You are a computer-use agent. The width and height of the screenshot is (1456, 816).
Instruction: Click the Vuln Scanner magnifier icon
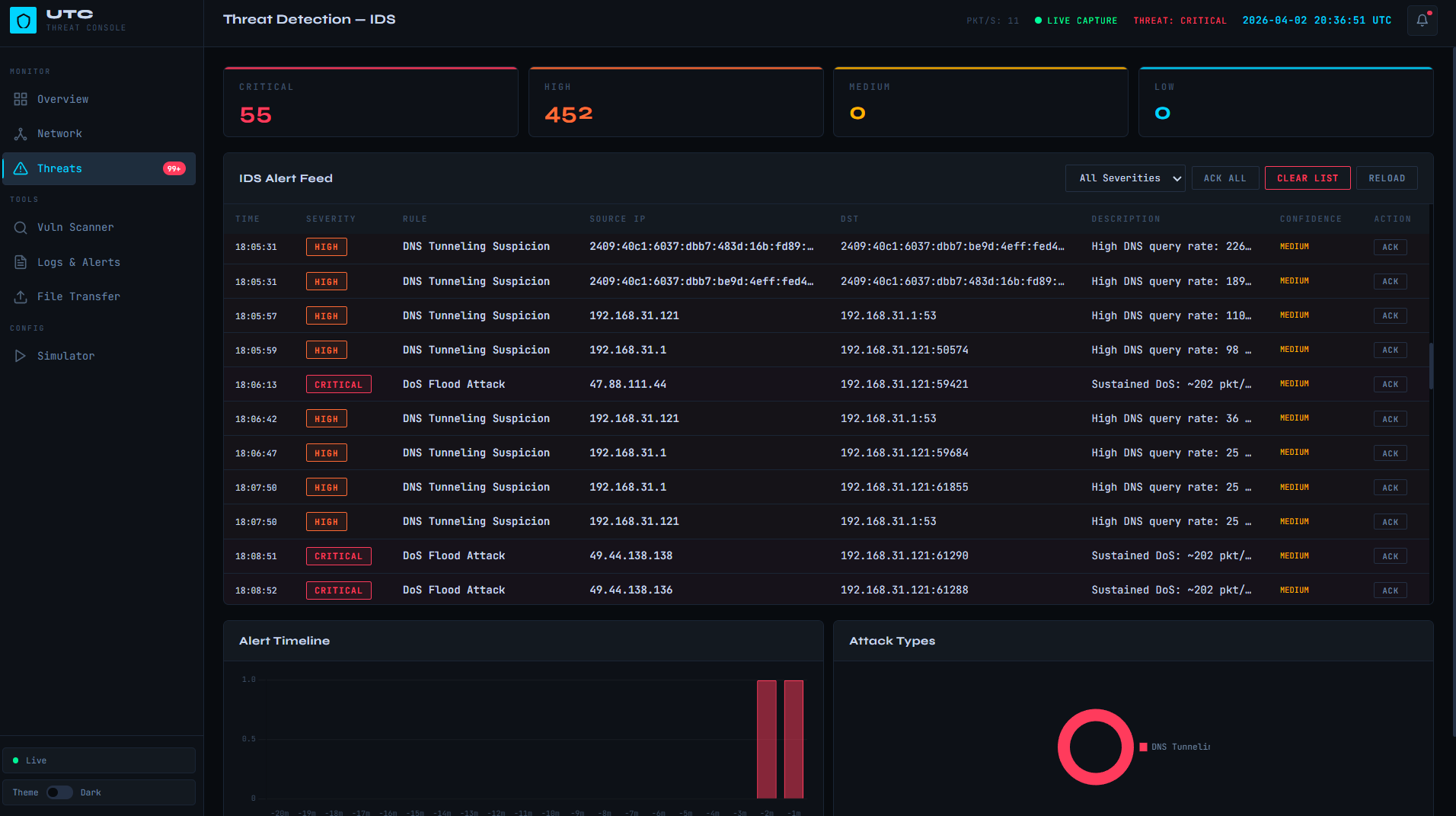21,228
